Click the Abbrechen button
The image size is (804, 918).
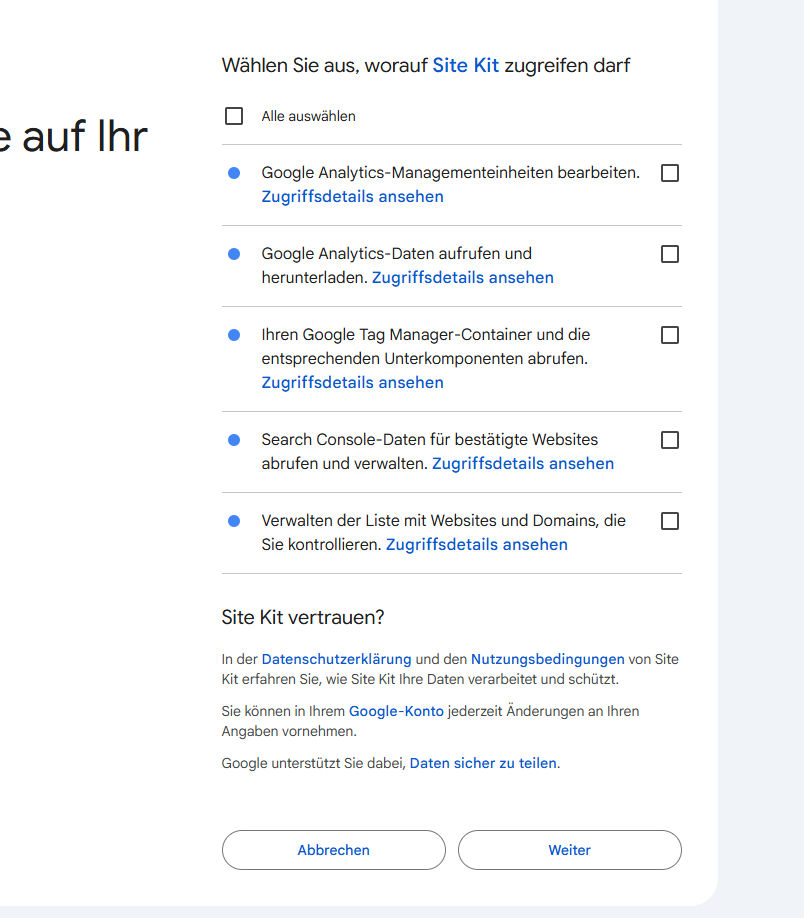pyautogui.click(x=334, y=850)
